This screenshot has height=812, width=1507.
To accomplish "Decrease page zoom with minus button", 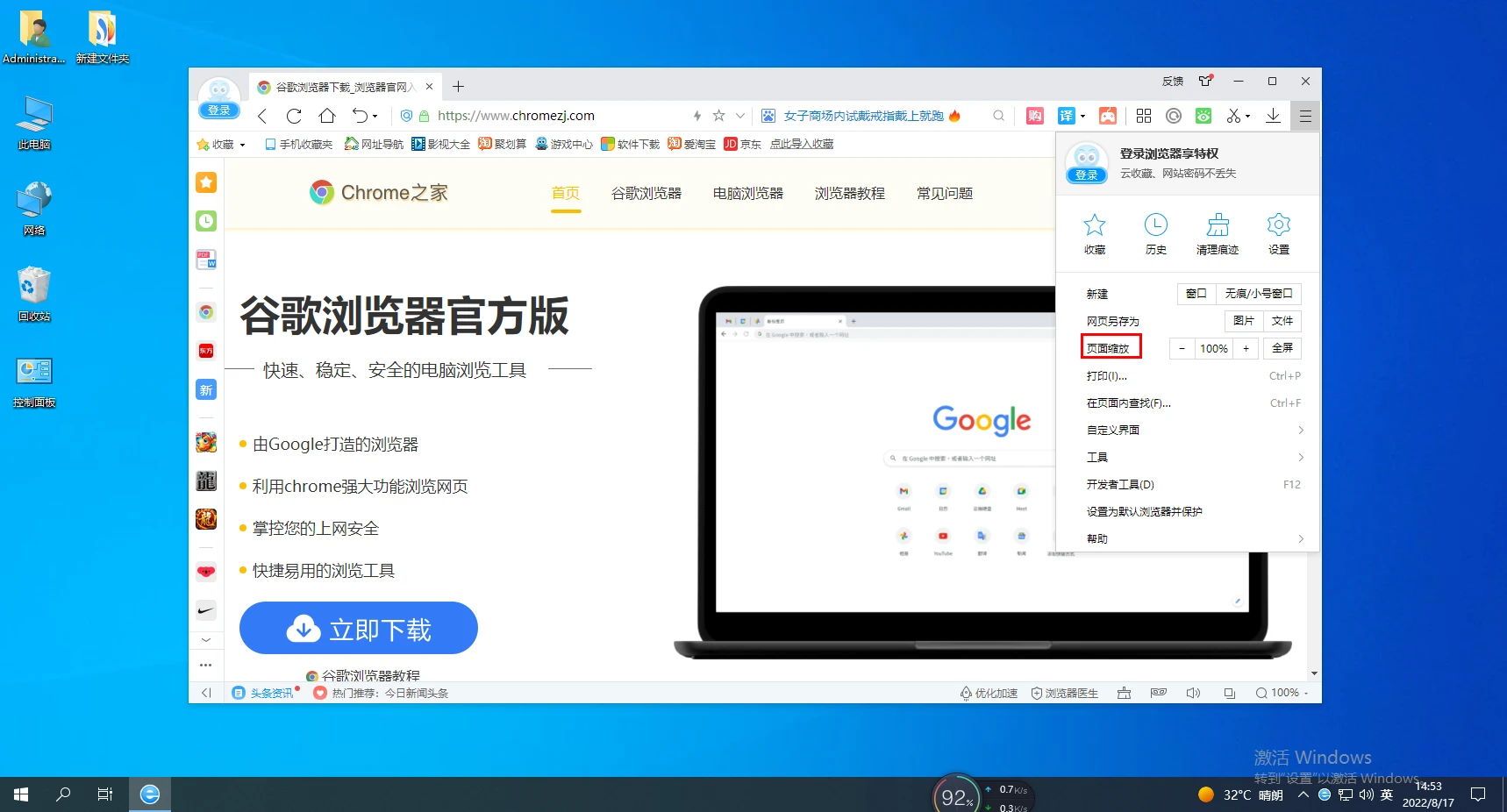I will (x=1182, y=348).
